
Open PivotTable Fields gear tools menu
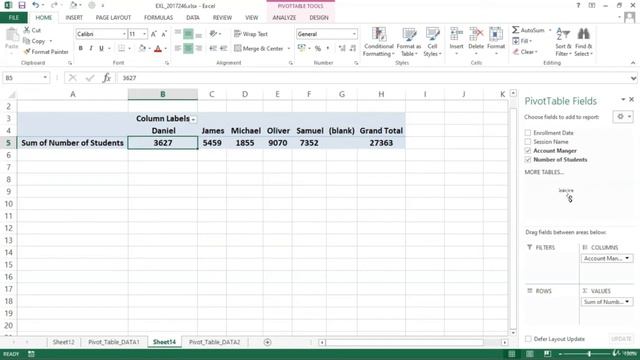click(x=623, y=117)
